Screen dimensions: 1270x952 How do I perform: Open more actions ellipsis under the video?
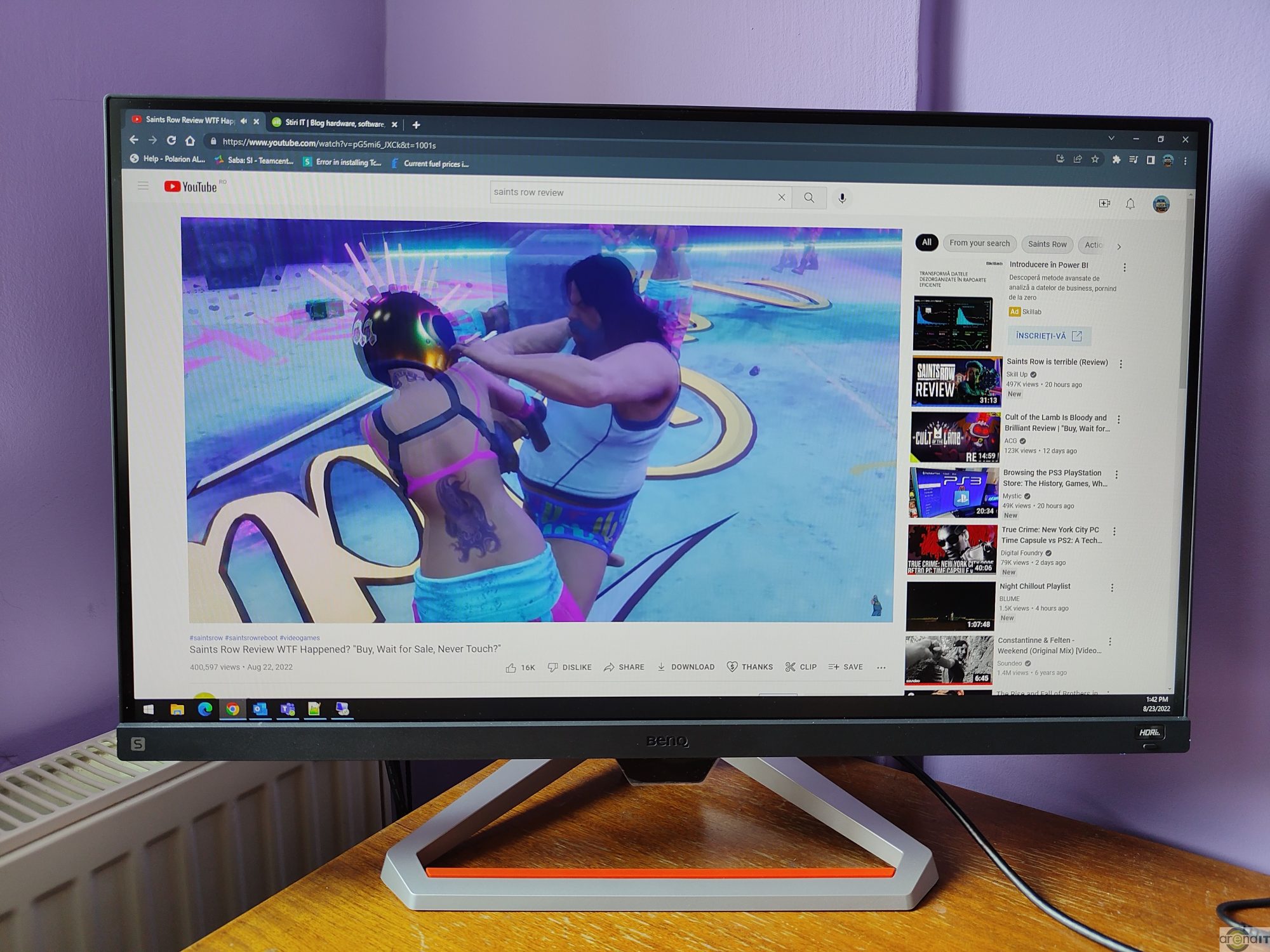pos(881,668)
